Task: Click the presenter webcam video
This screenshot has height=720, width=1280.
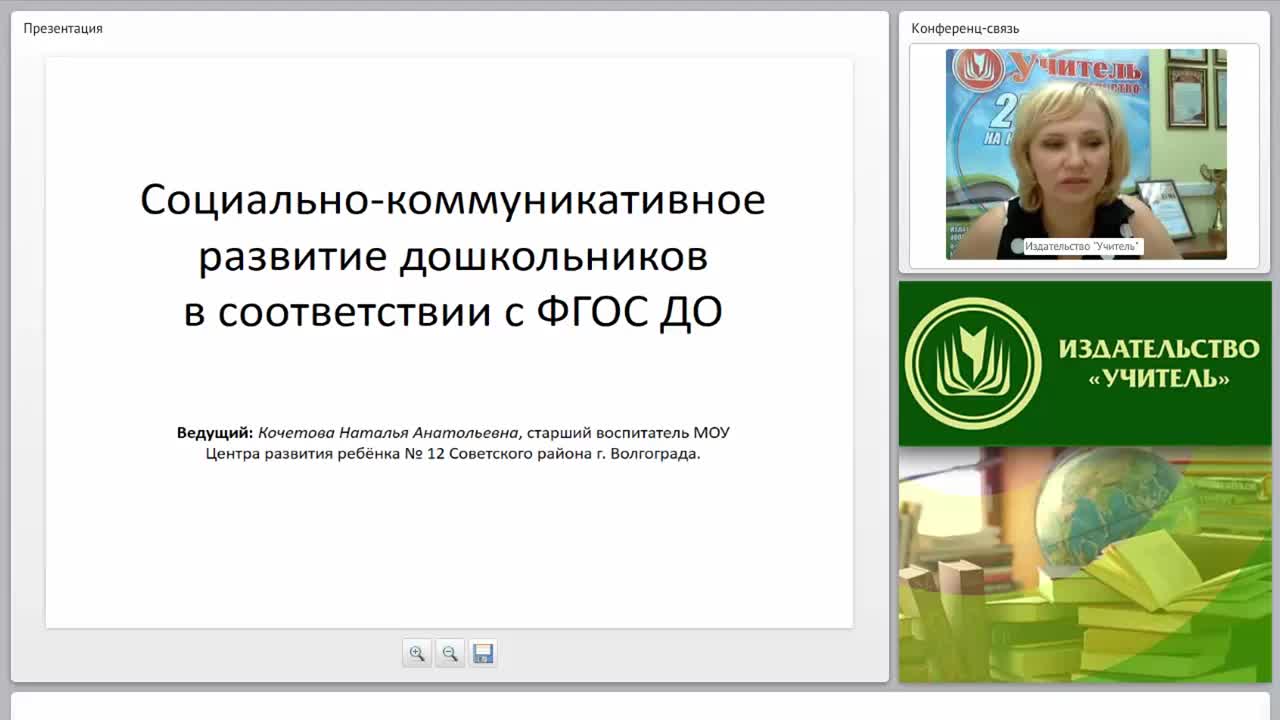Action: (x=1086, y=154)
